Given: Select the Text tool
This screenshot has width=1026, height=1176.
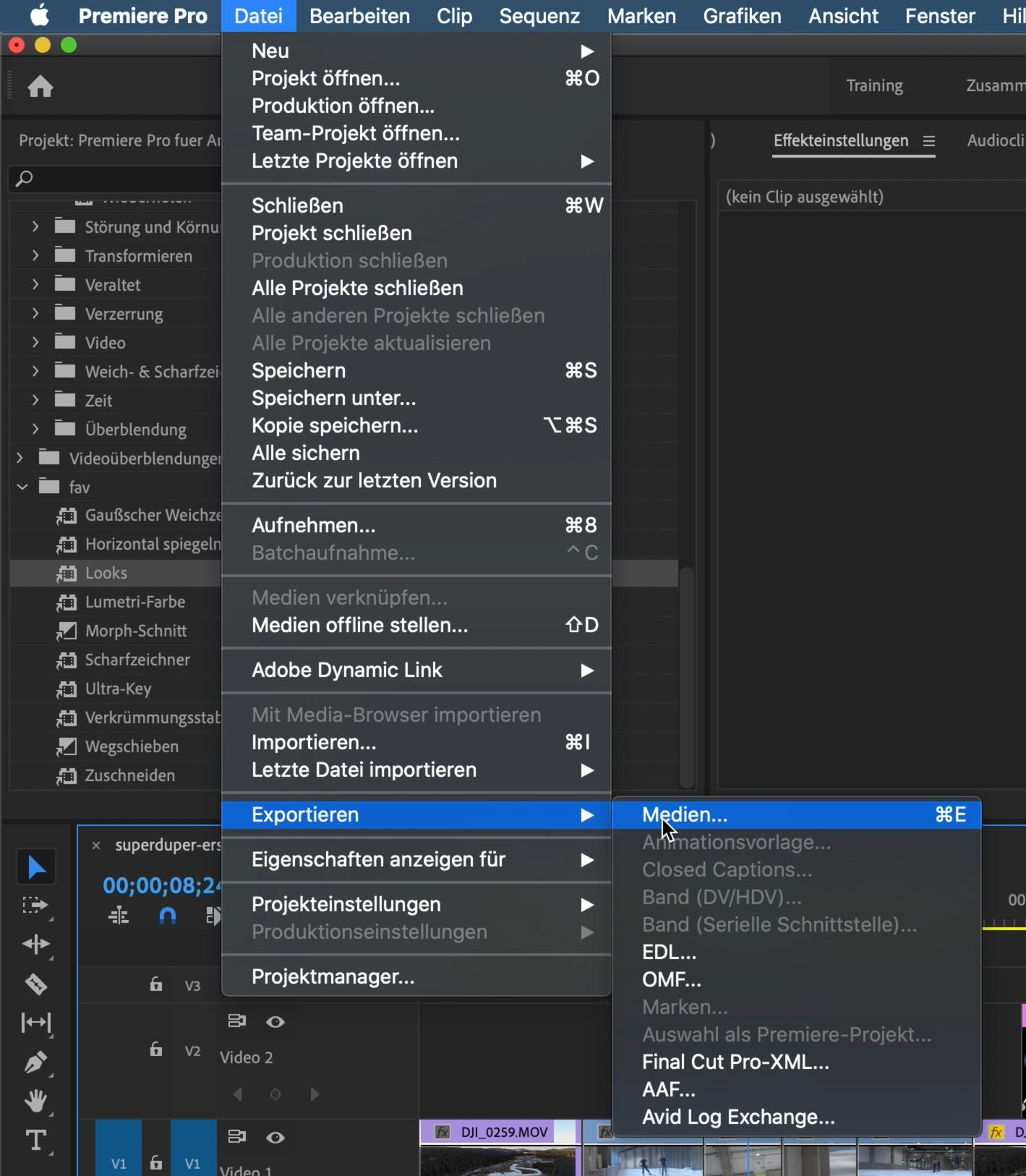Looking at the screenshot, I should 35,1141.
